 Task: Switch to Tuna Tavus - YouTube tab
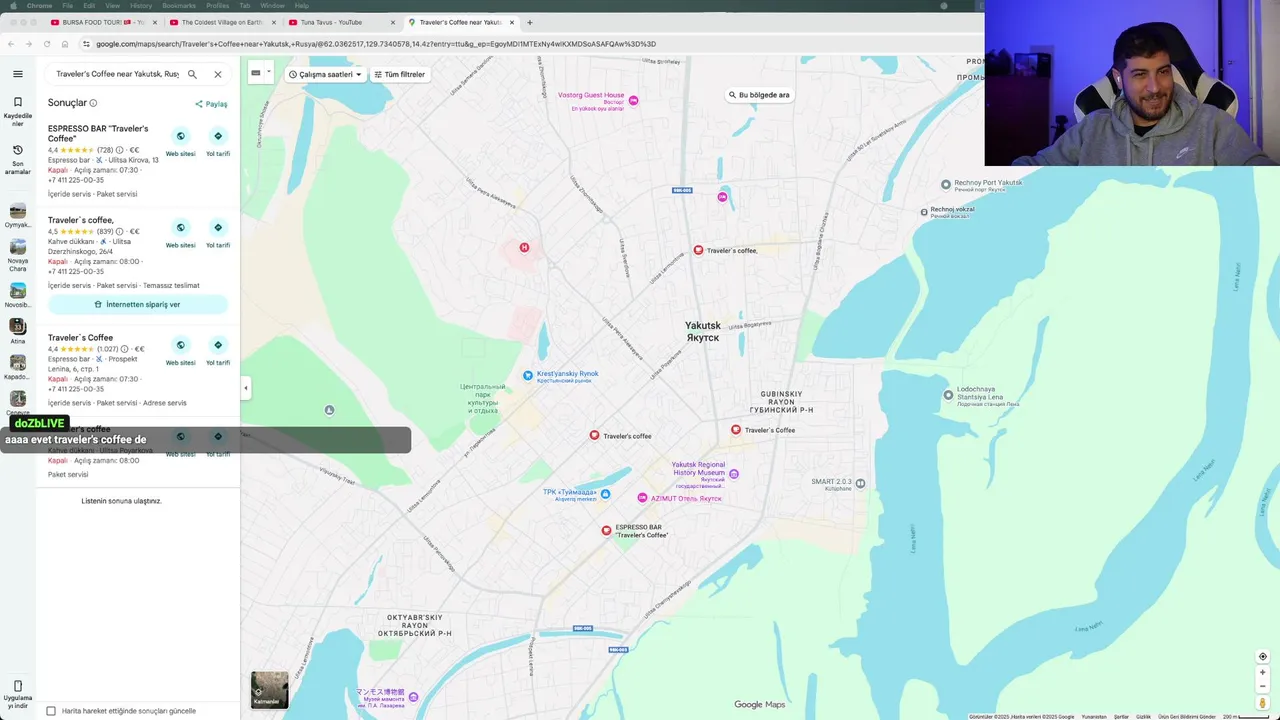coord(339,22)
